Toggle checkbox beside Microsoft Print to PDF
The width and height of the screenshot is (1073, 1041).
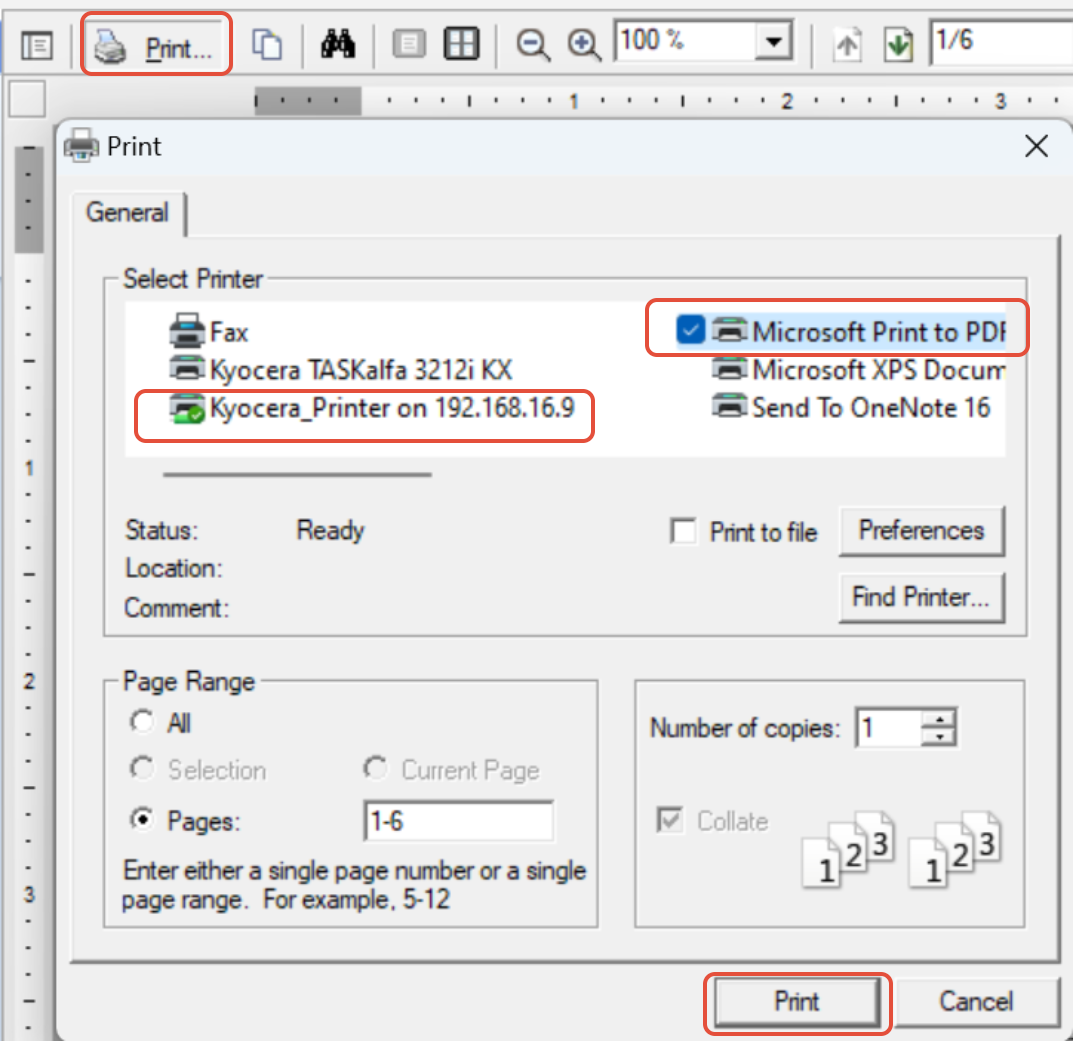point(690,330)
